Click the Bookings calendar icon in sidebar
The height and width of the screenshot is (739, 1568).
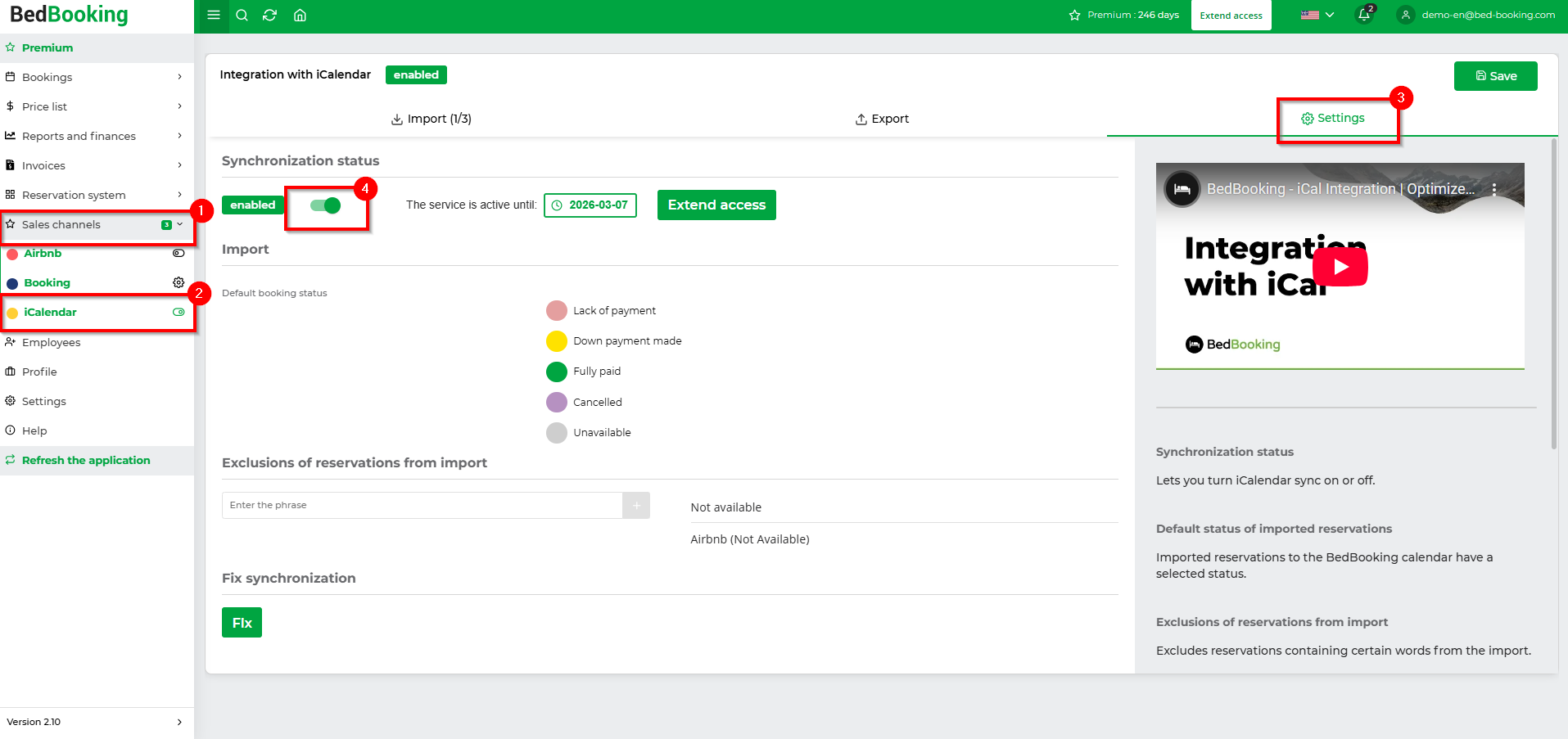pos(11,77)
